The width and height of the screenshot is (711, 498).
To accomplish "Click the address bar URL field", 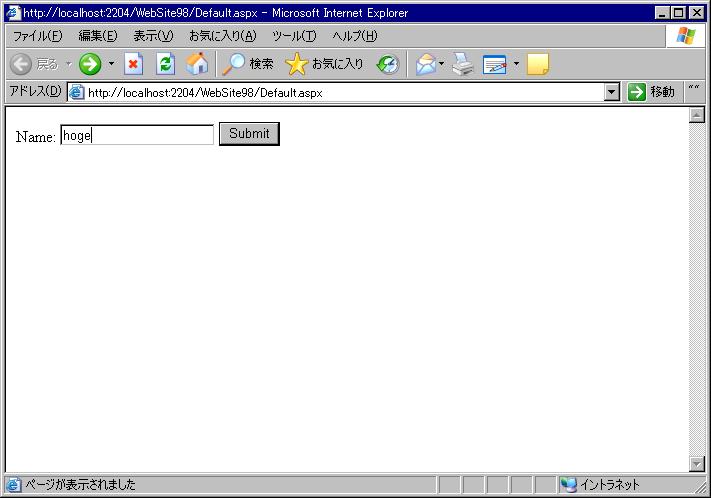I will [344, 93].
